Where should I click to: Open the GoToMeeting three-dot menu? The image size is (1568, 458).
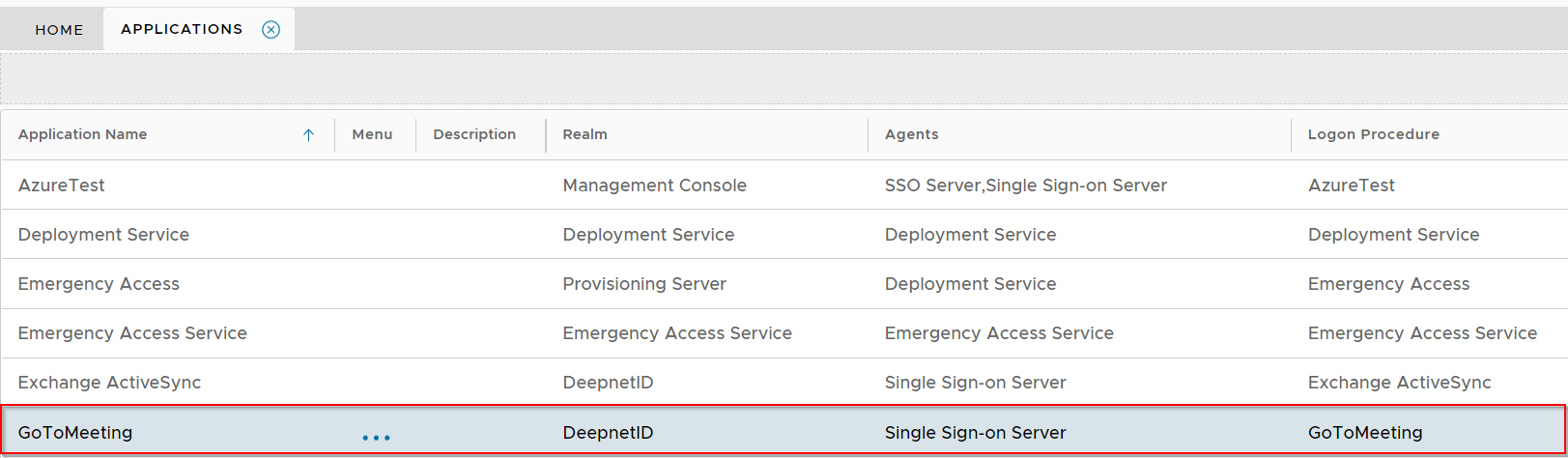(x=376, y=437)
